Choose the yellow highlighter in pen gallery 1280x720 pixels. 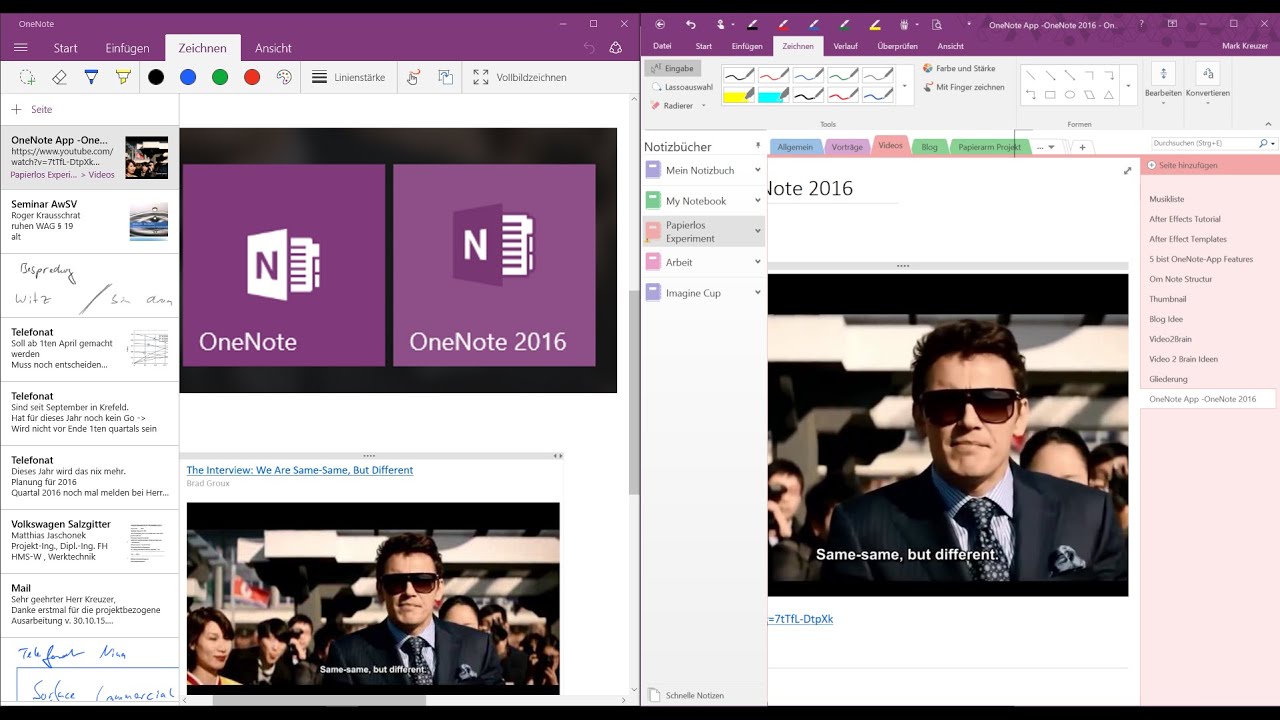pyautogui.click(x=738, y=95)
